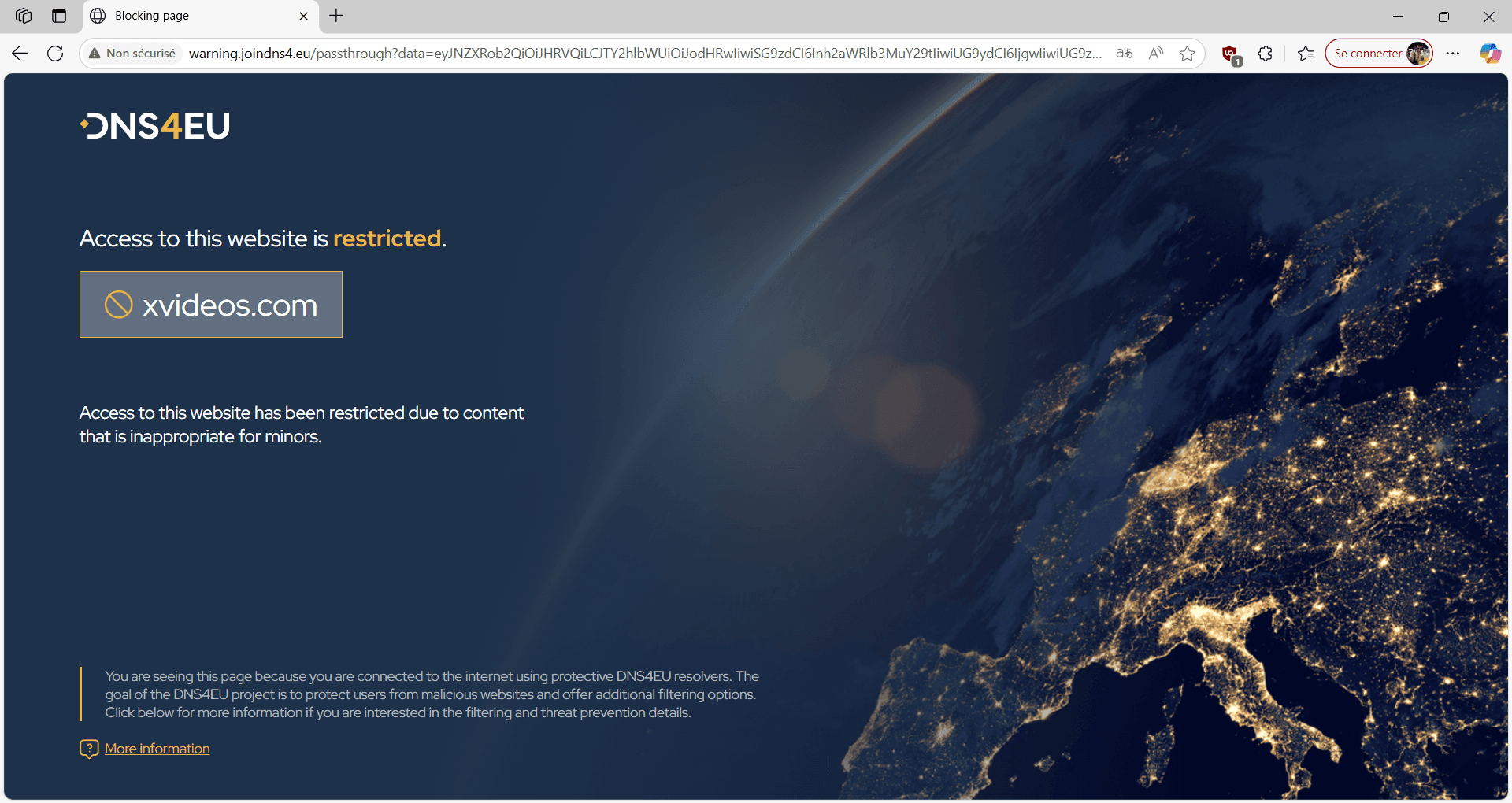Click the xvideos.com blocked domain box

[x=211, y=305]
